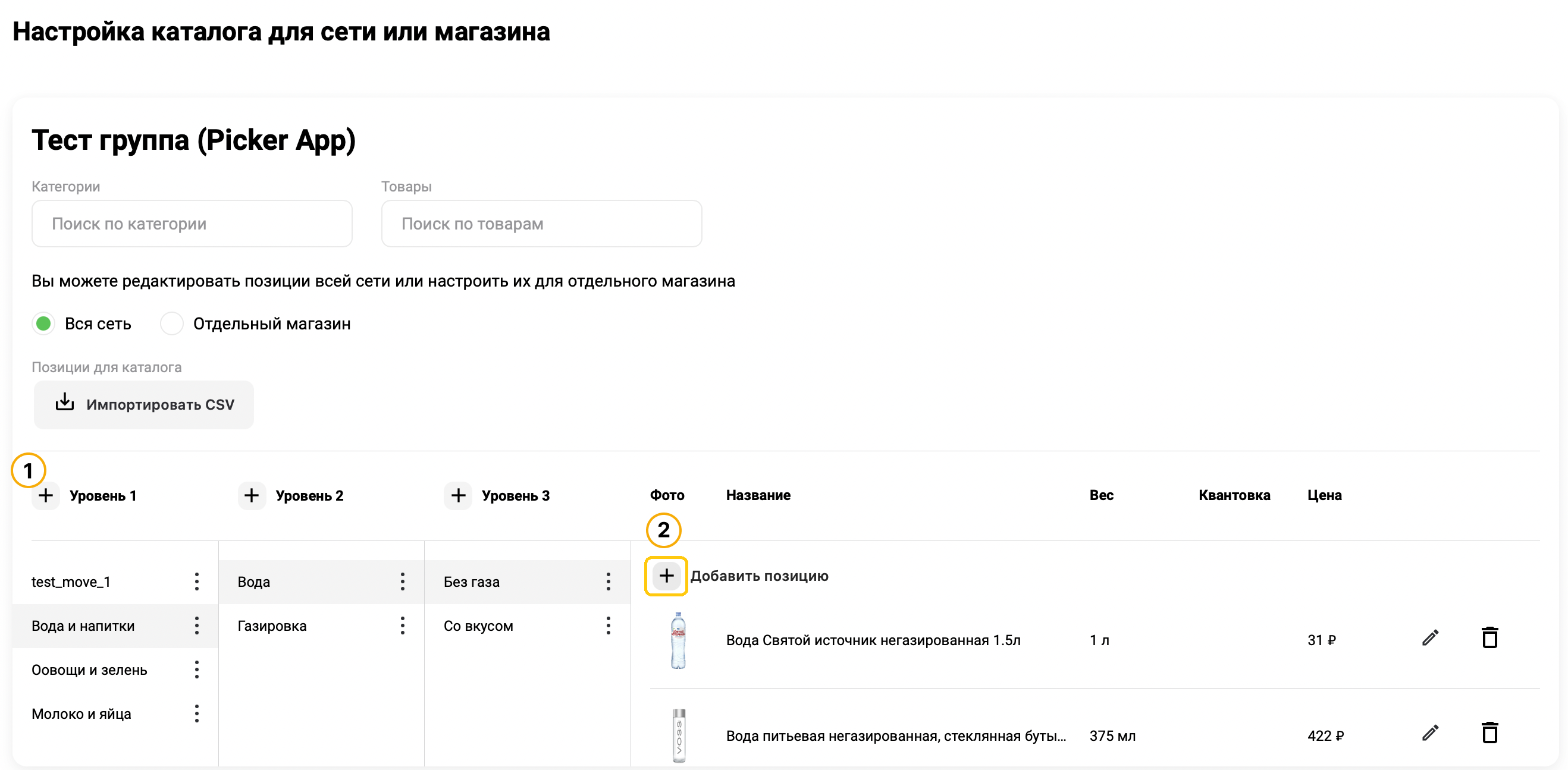Edit the Вода питьевая негазированная item

pyautogui.click(x=1430, y=733)
